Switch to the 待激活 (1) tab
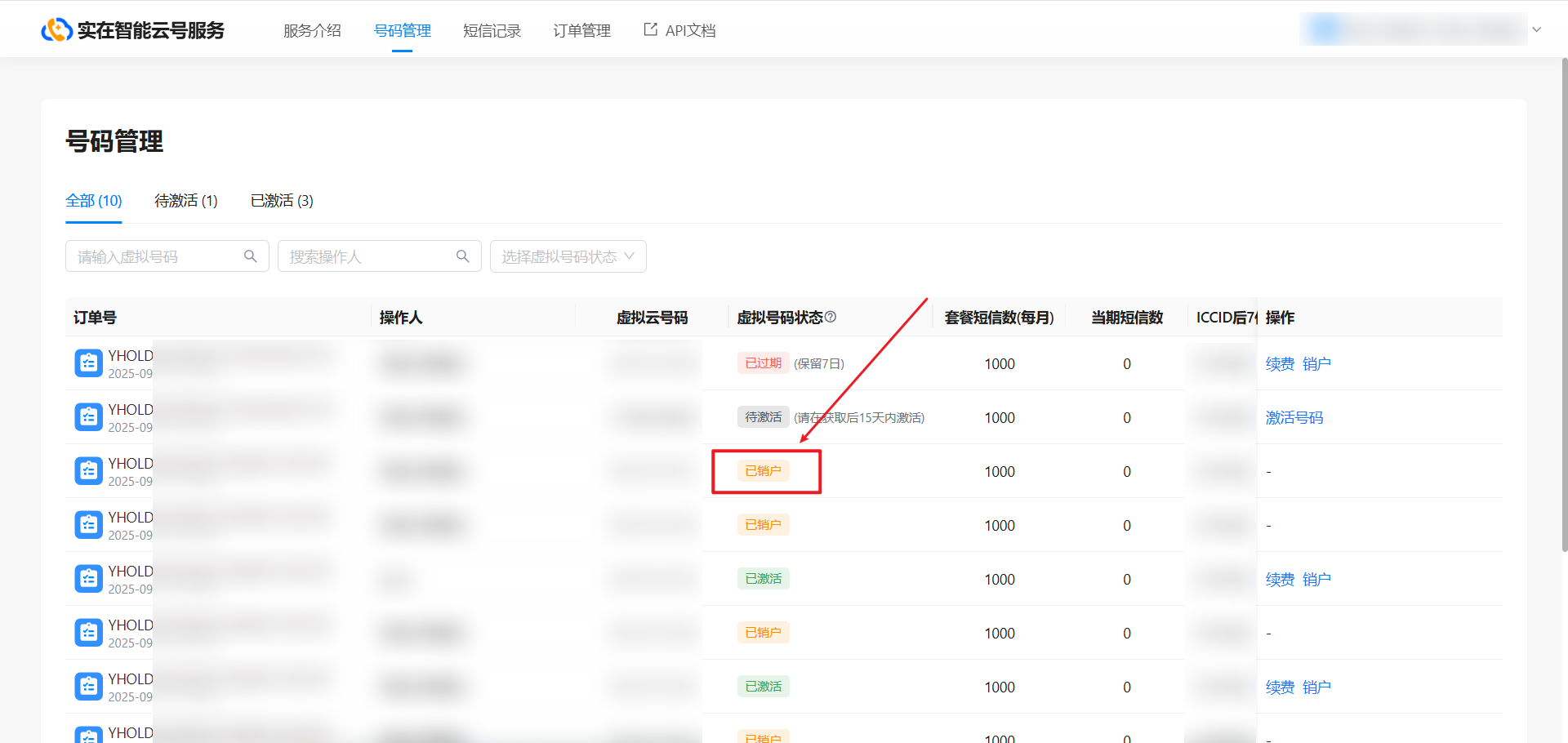Image resolution: width=1568 pixels, height=743 pixels. pos(186,201)
